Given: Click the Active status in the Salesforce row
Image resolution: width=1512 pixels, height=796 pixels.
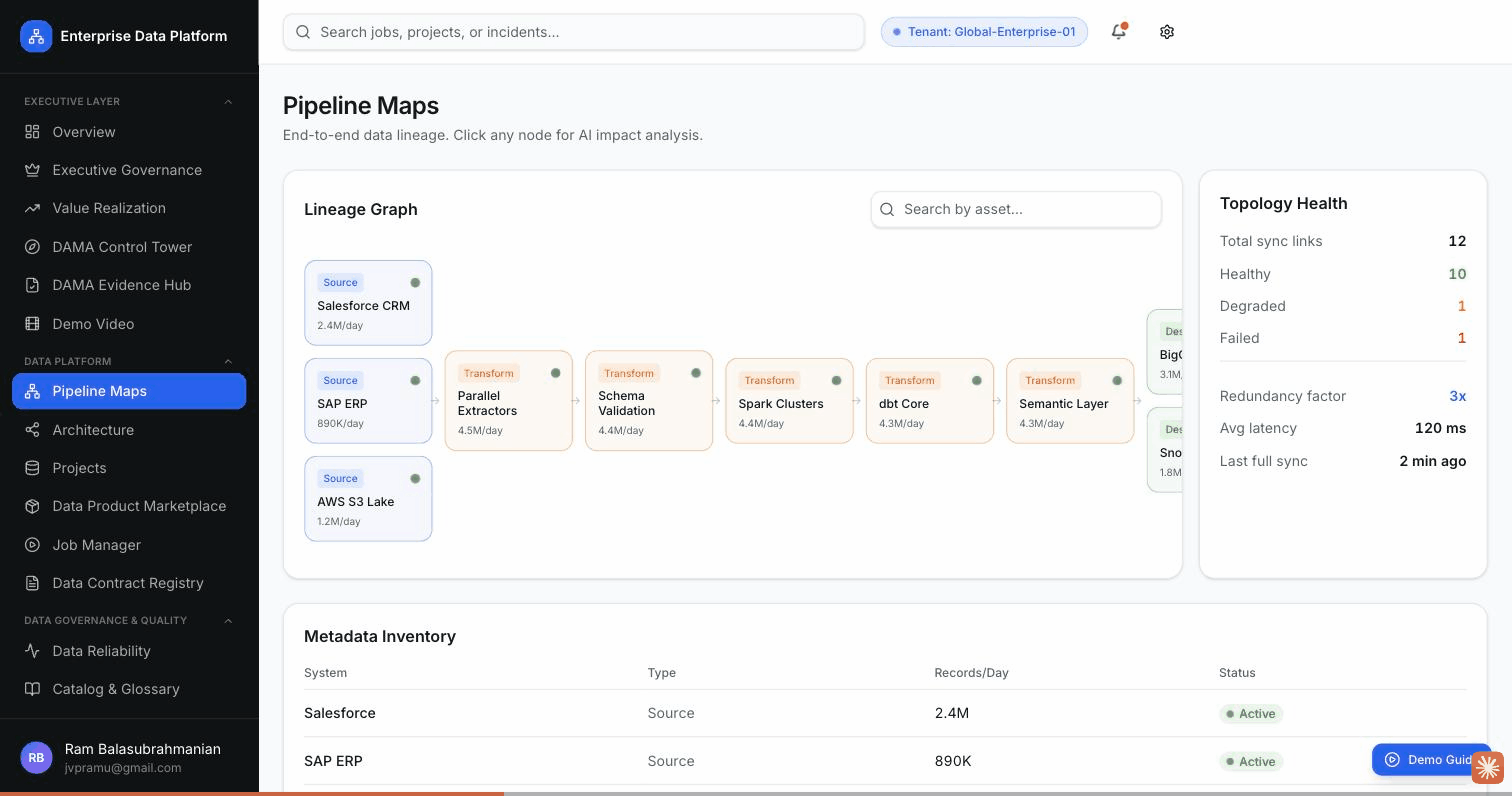Looking at the screenshot, I should coord(1251,714).
